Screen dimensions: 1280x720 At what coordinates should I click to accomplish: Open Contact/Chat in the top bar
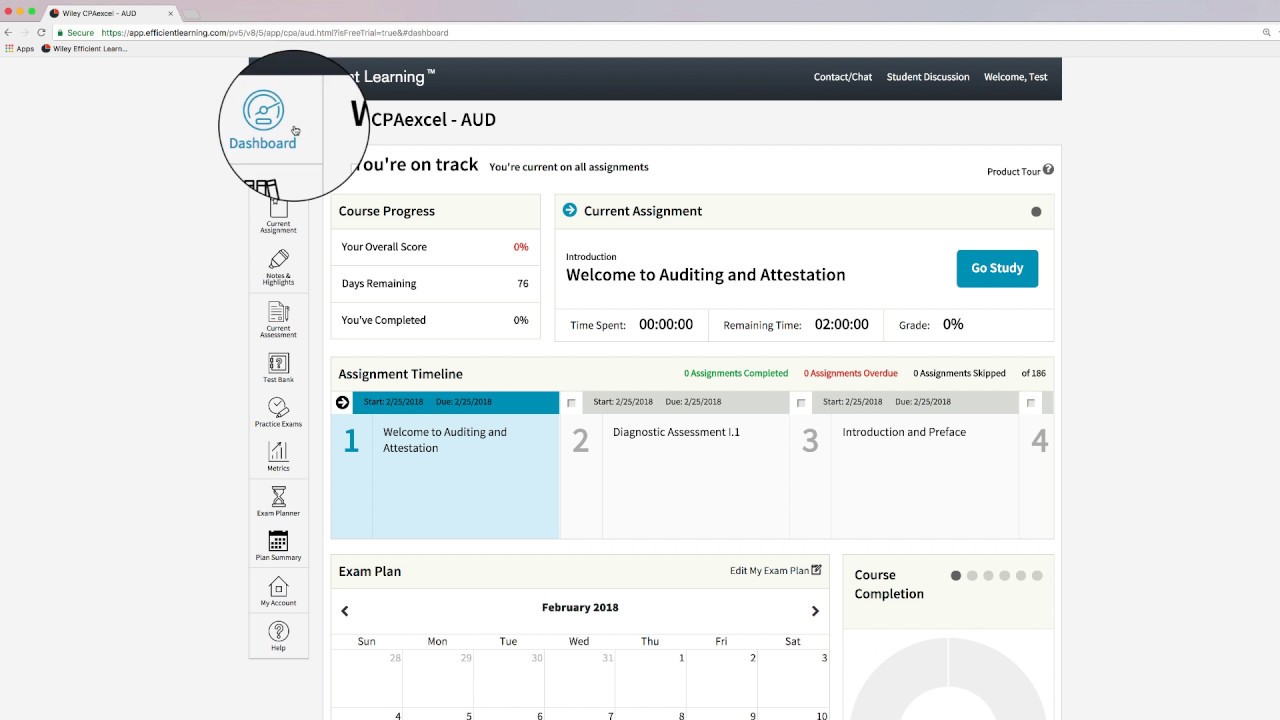843,77
